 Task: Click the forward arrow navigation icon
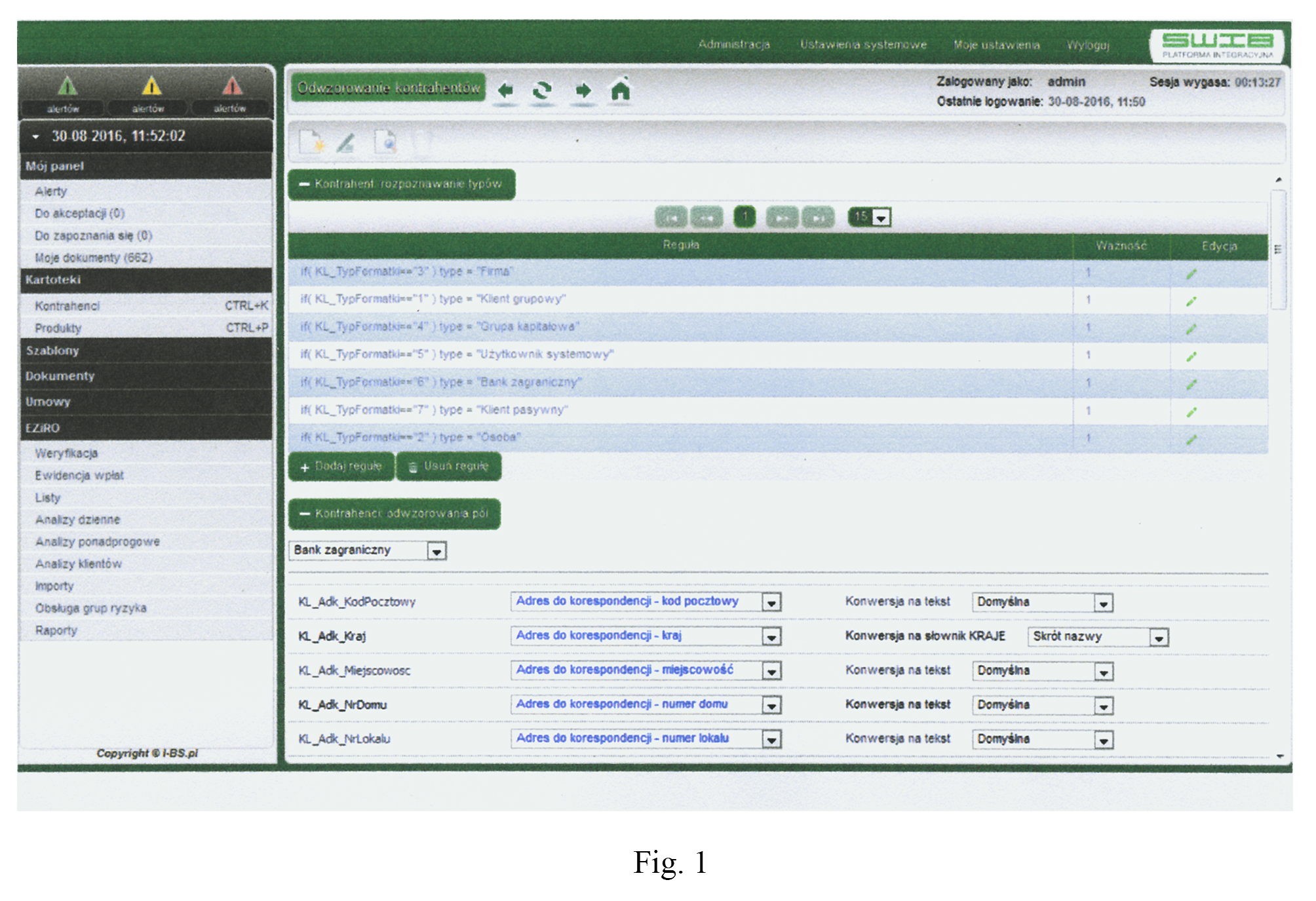pos(583,90)
